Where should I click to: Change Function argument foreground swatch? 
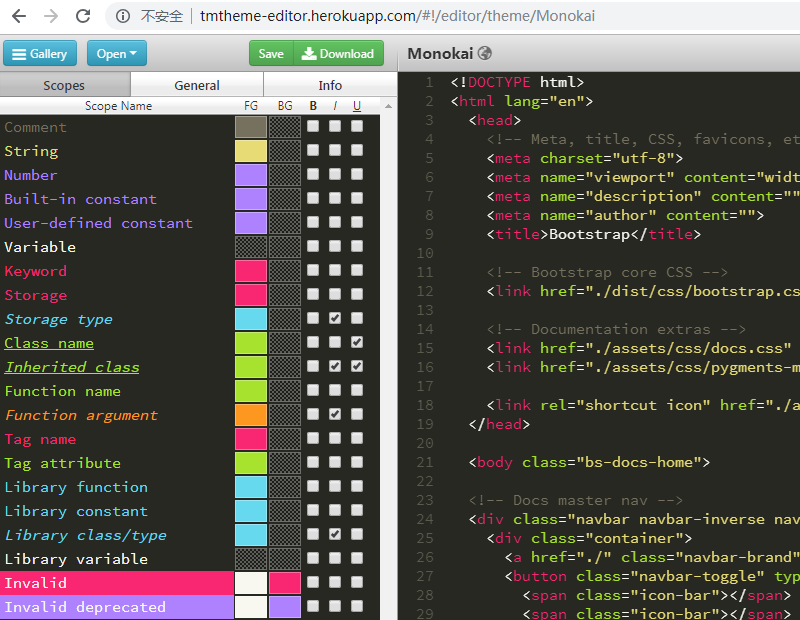pyautogui.click(x=251, y=415)
